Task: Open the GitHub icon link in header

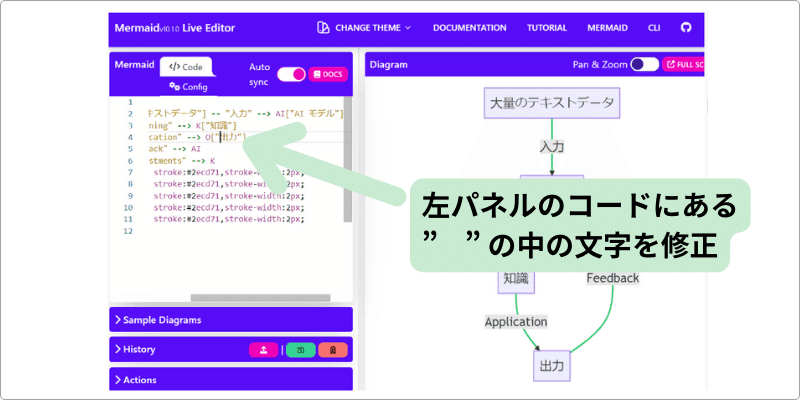Action: point(686,28)
